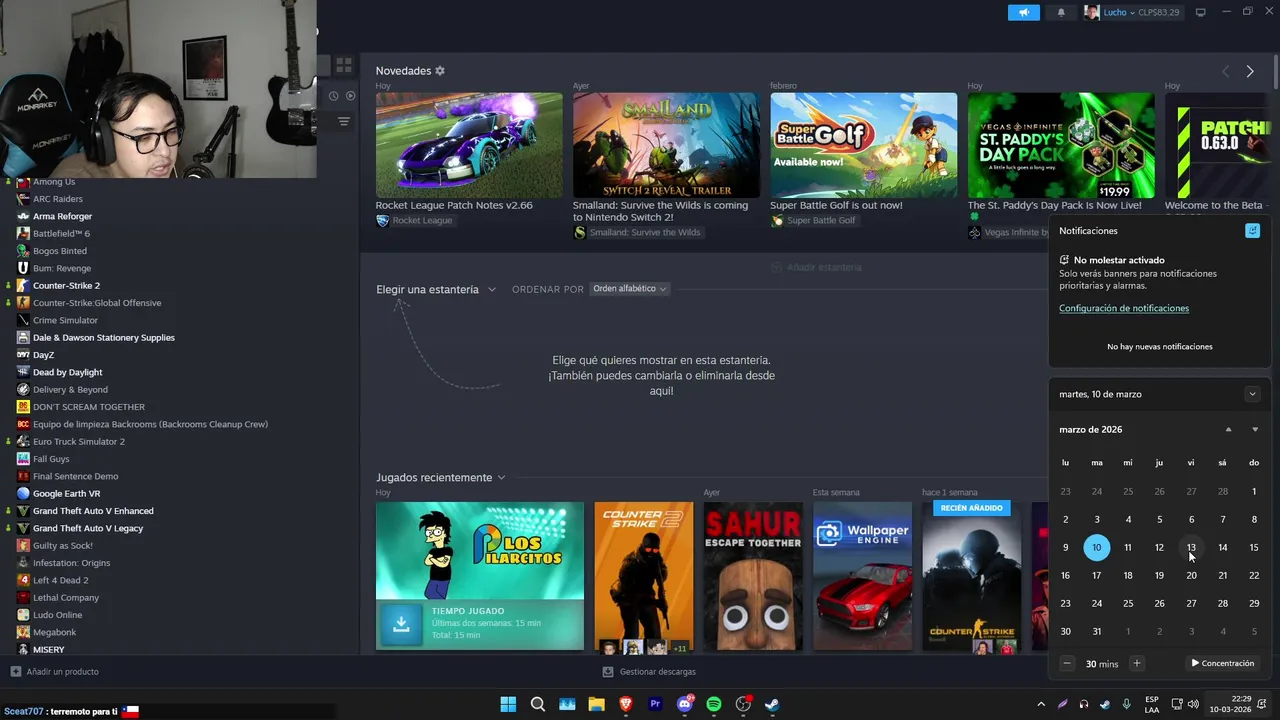The height and width of the screenshot is (720, 1280).
Task: Show hidden system tray icons chevron
Action: [1041, 704]
